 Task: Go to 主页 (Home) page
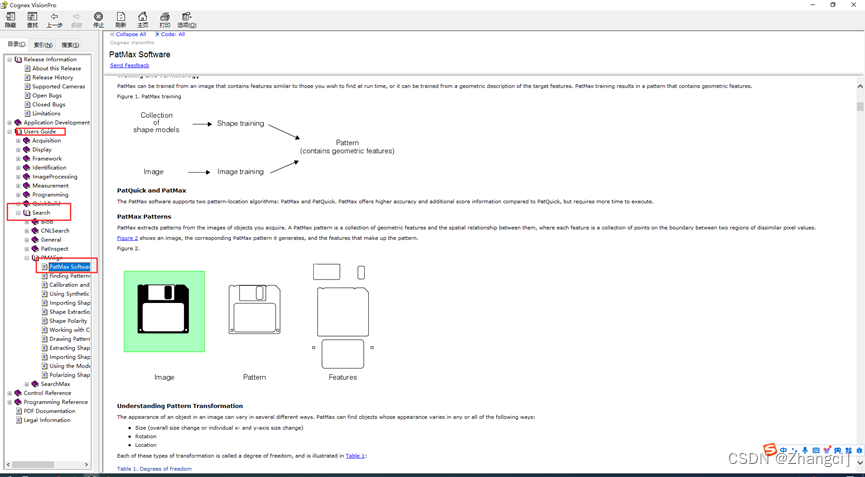coord(142,20)
